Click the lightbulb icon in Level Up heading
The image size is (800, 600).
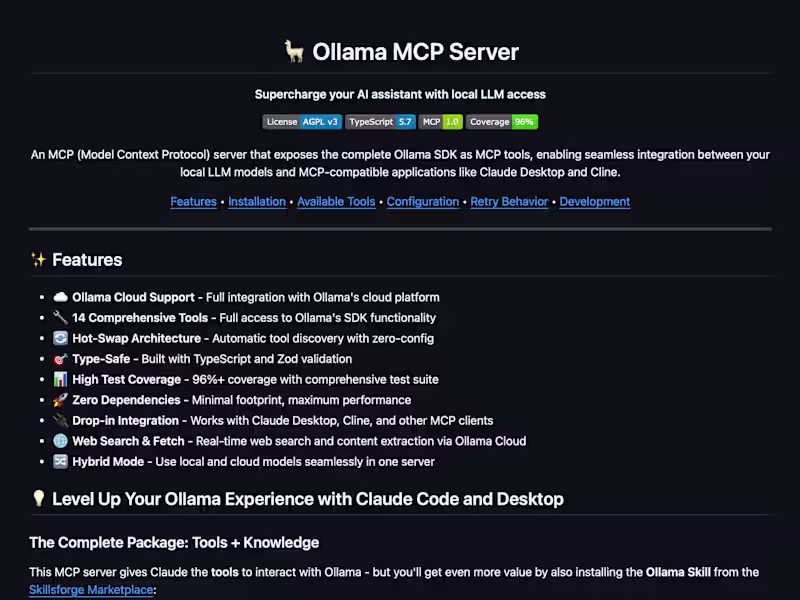pos(38,498)
